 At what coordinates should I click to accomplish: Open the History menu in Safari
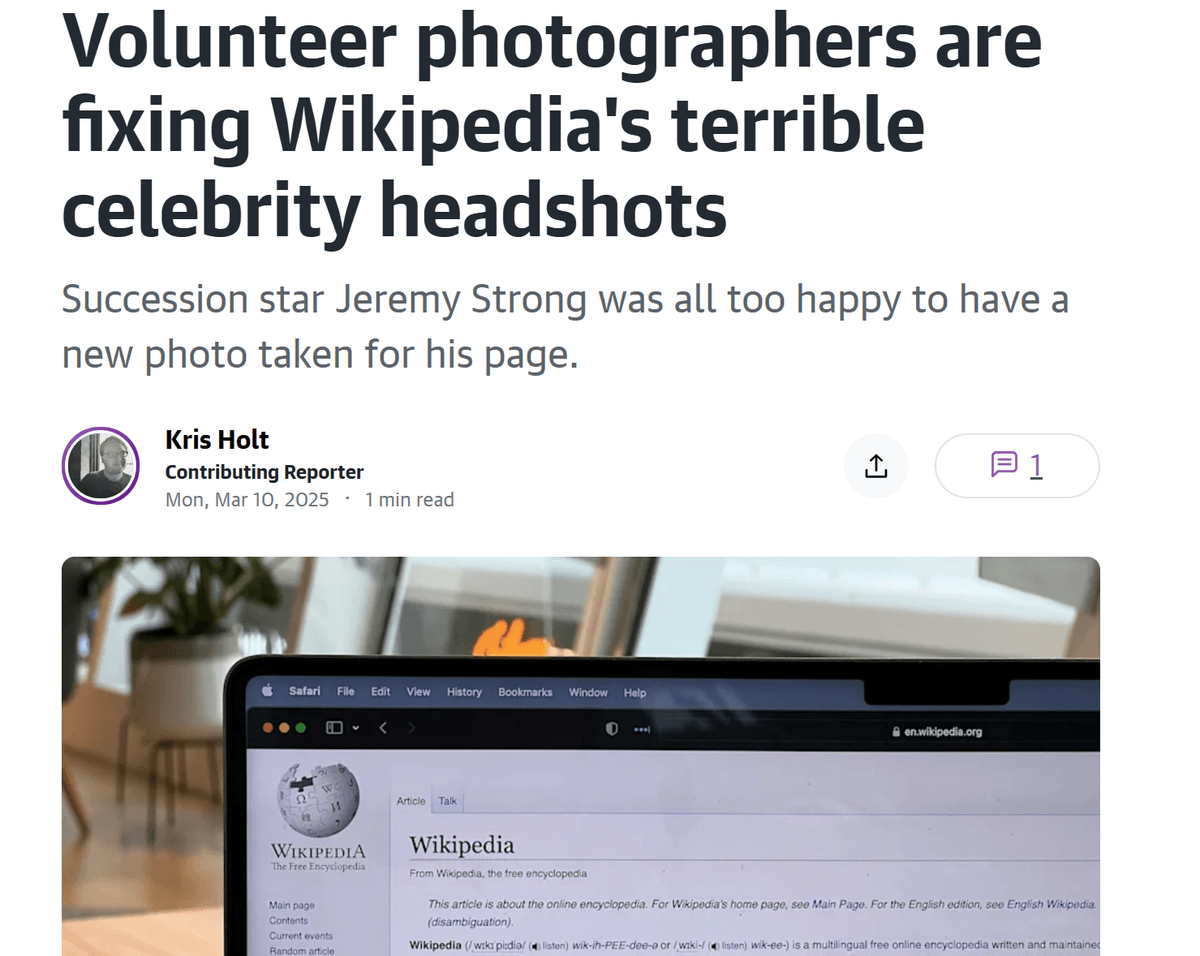point(464,692)
